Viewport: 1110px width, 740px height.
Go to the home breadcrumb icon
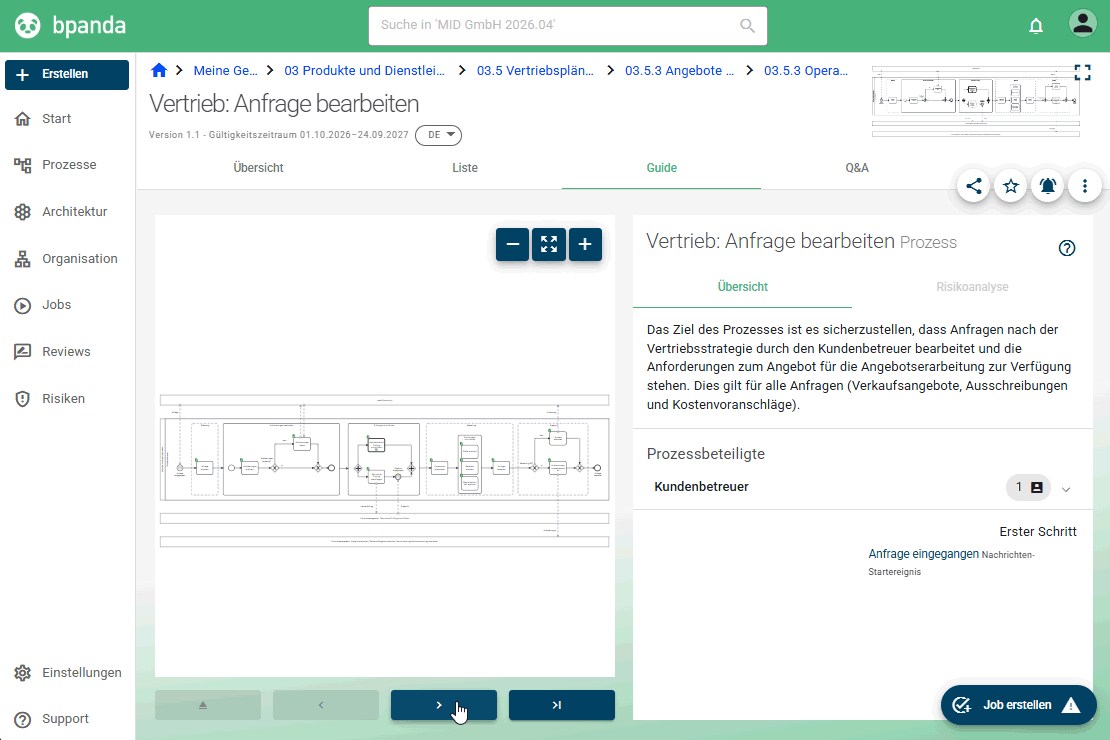click(x=159, y=70)
